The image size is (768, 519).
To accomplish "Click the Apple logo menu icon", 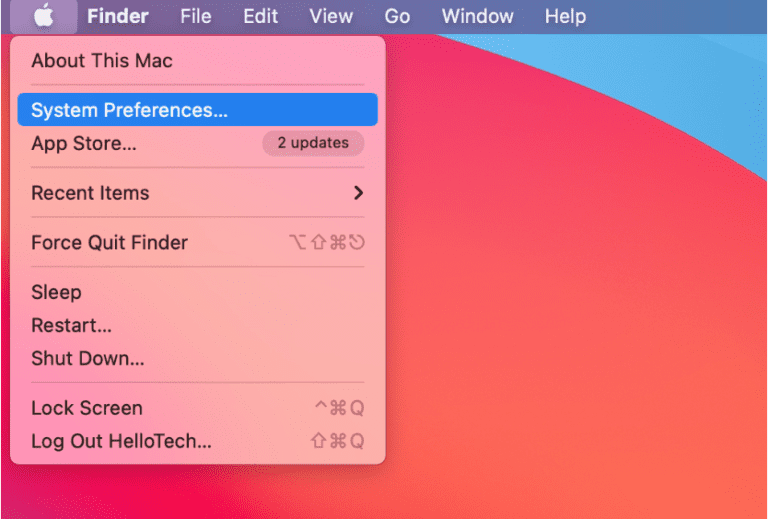I will click(x=44, y=17).
